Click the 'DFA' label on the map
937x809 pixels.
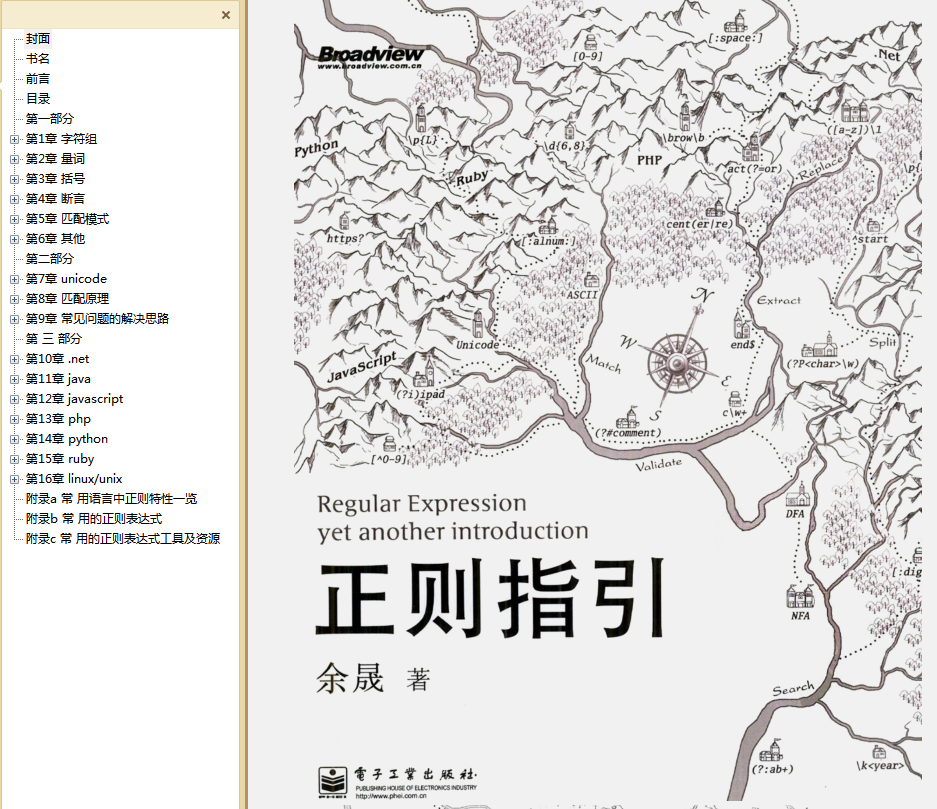795,514
